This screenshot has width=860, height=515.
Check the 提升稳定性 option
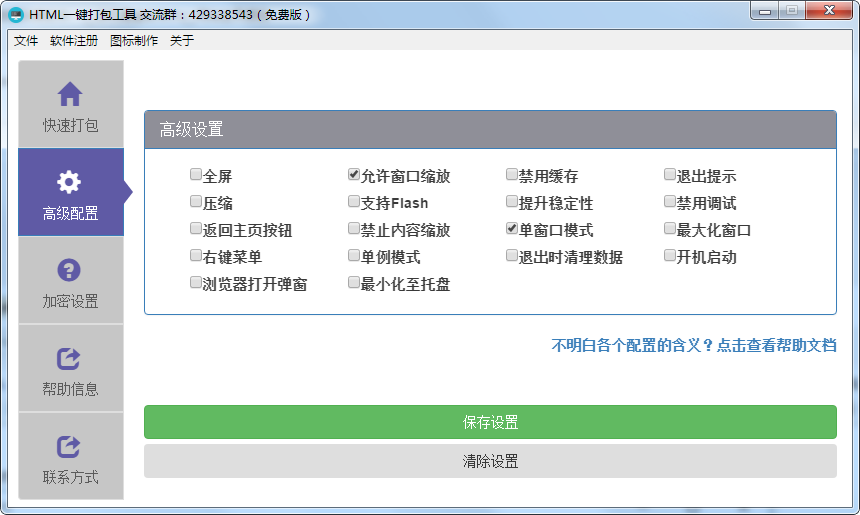click(x=512, y=201)
